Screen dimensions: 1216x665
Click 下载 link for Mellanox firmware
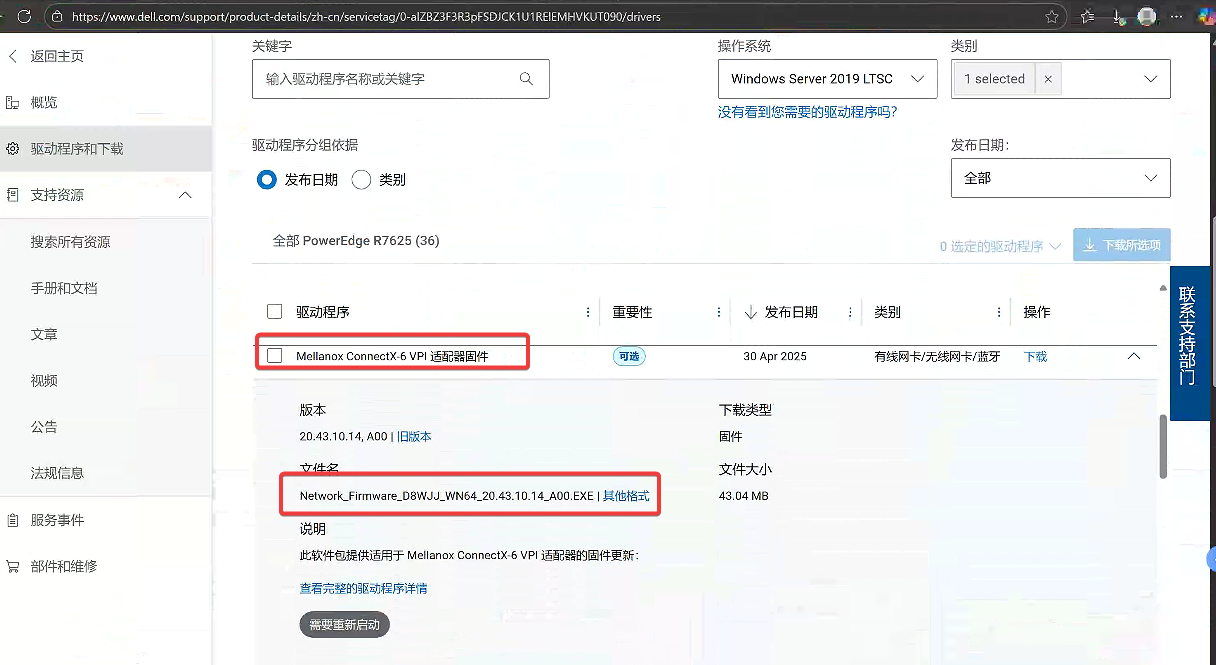click(x=1035, y=356)
